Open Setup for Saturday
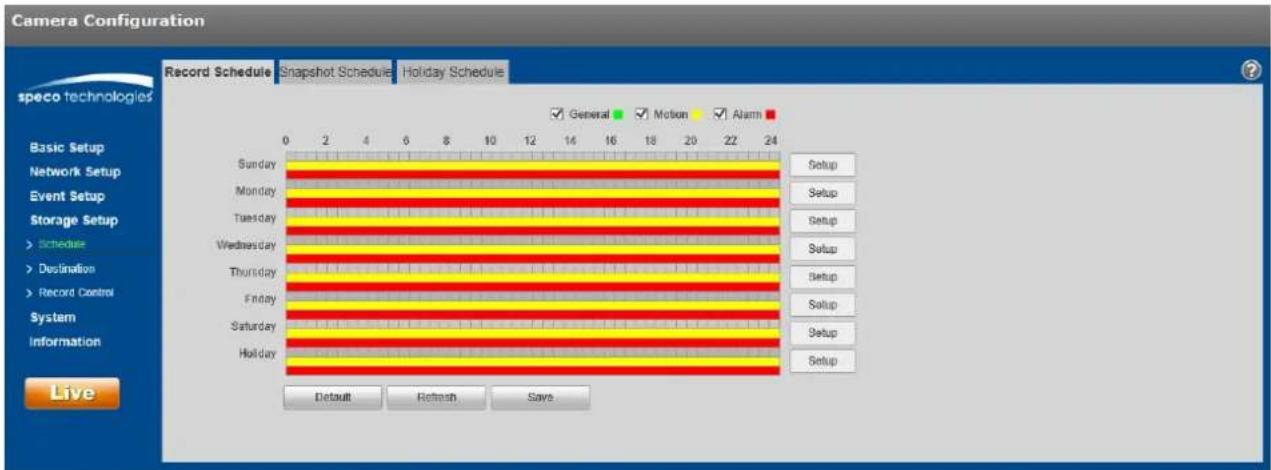Viewport: 1271px width, 470px height. pyautogui.click(x=822, y=332)
